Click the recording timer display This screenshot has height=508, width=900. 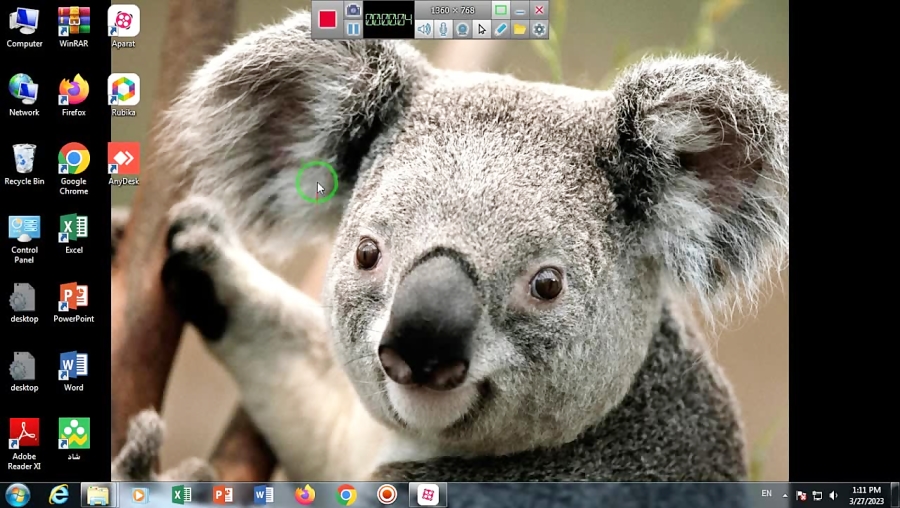click(389, 20)
